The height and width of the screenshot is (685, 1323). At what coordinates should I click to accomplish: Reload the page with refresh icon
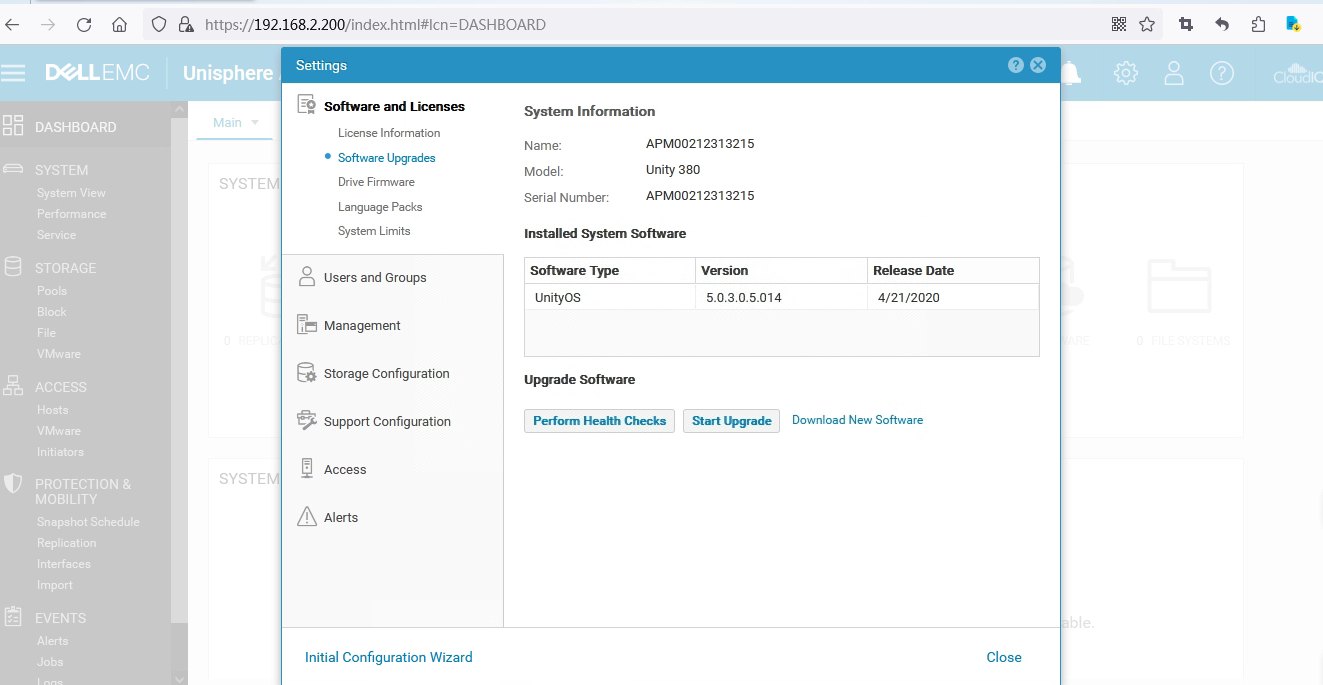(x=84, y=25)
